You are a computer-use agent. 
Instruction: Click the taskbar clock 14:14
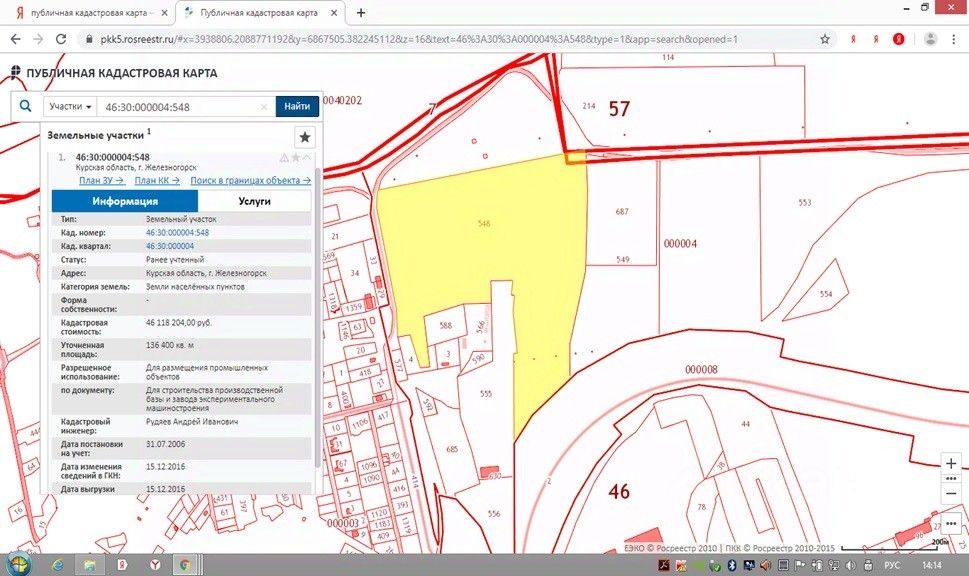tap(932, 565)
